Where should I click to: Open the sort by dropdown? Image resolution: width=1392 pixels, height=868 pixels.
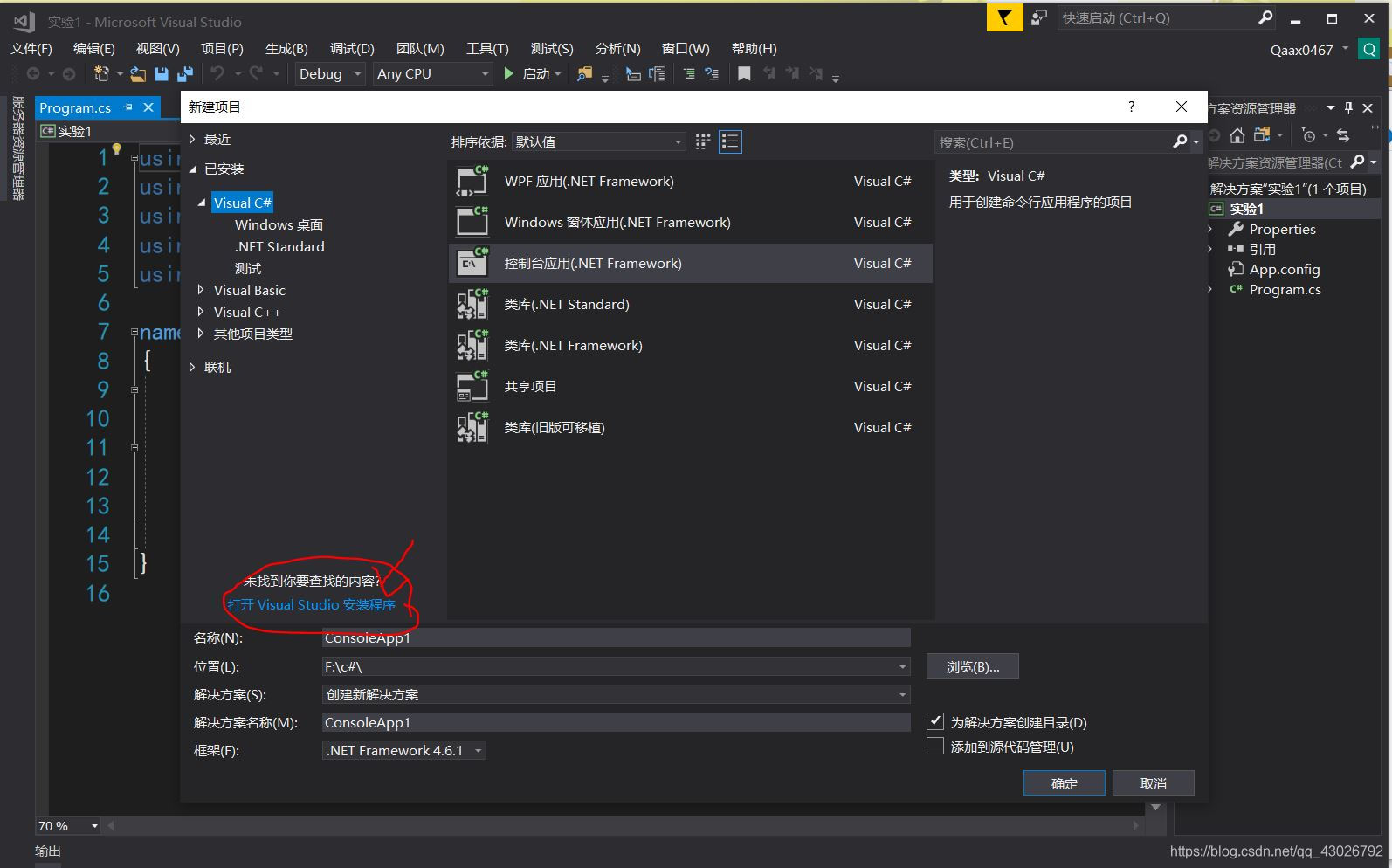[x=598, y=141]
